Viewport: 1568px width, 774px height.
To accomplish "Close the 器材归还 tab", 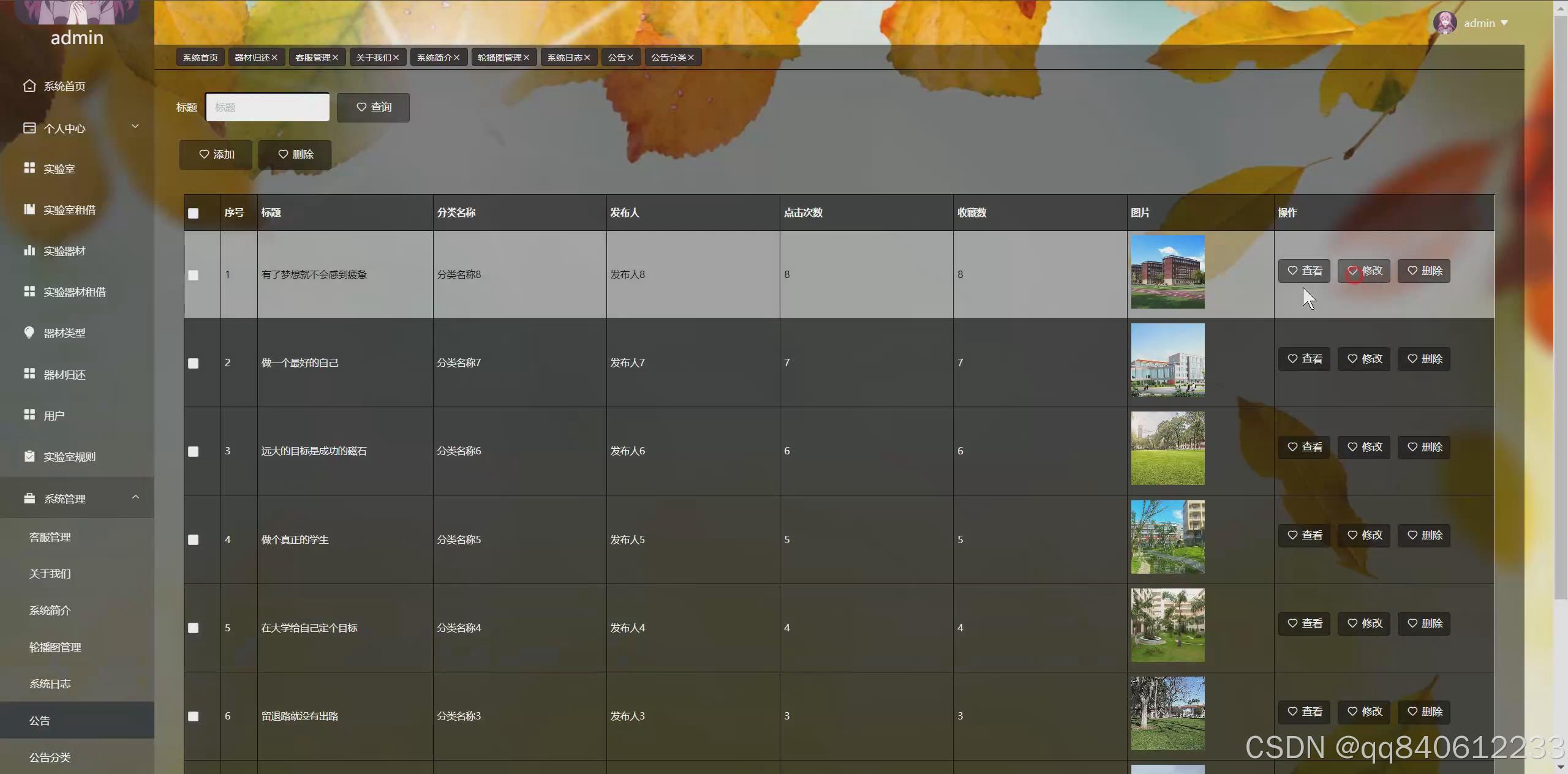I will tap(274, 58).
